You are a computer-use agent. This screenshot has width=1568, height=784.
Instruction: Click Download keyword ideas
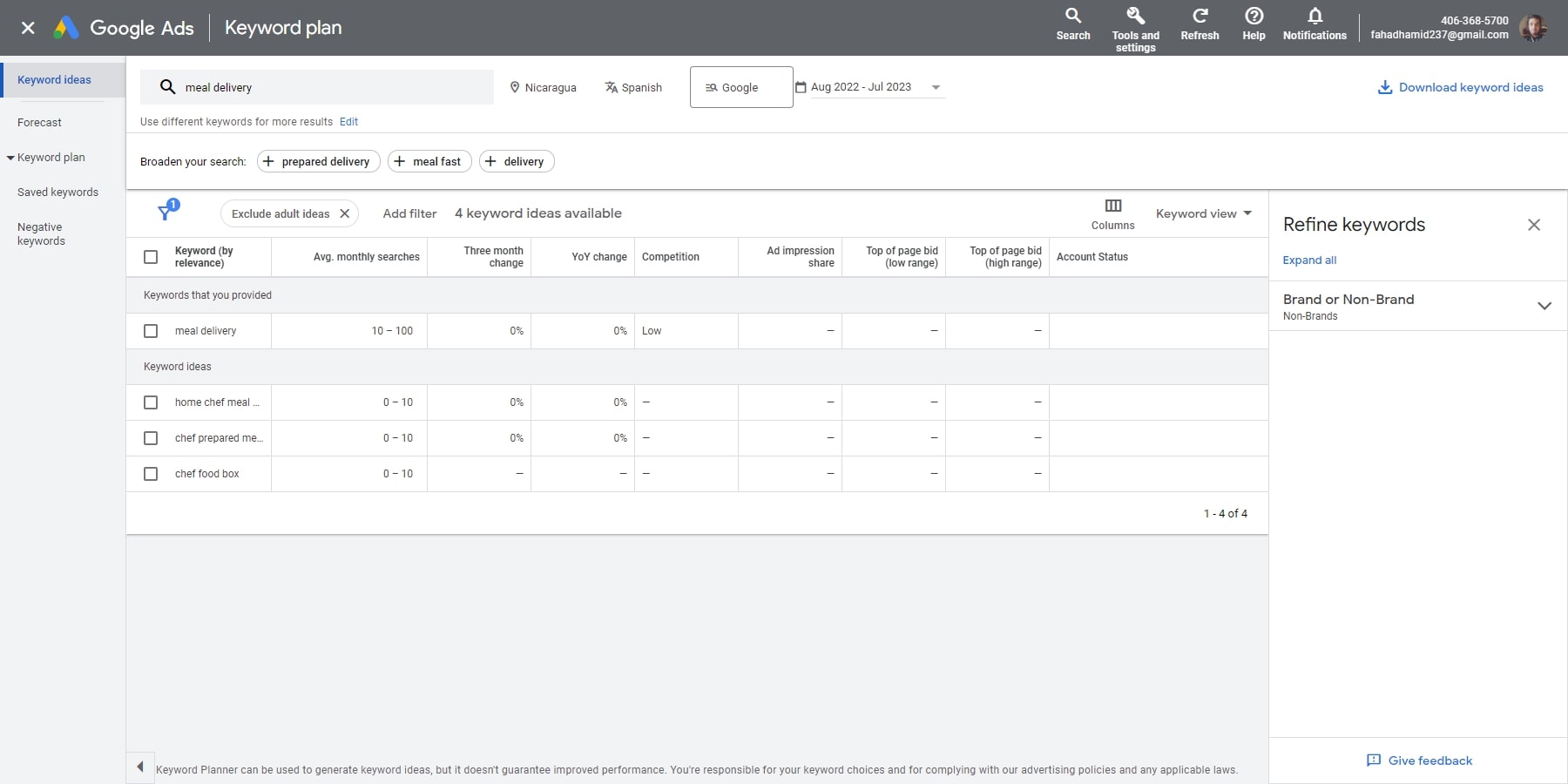[x=1460, y=87]
